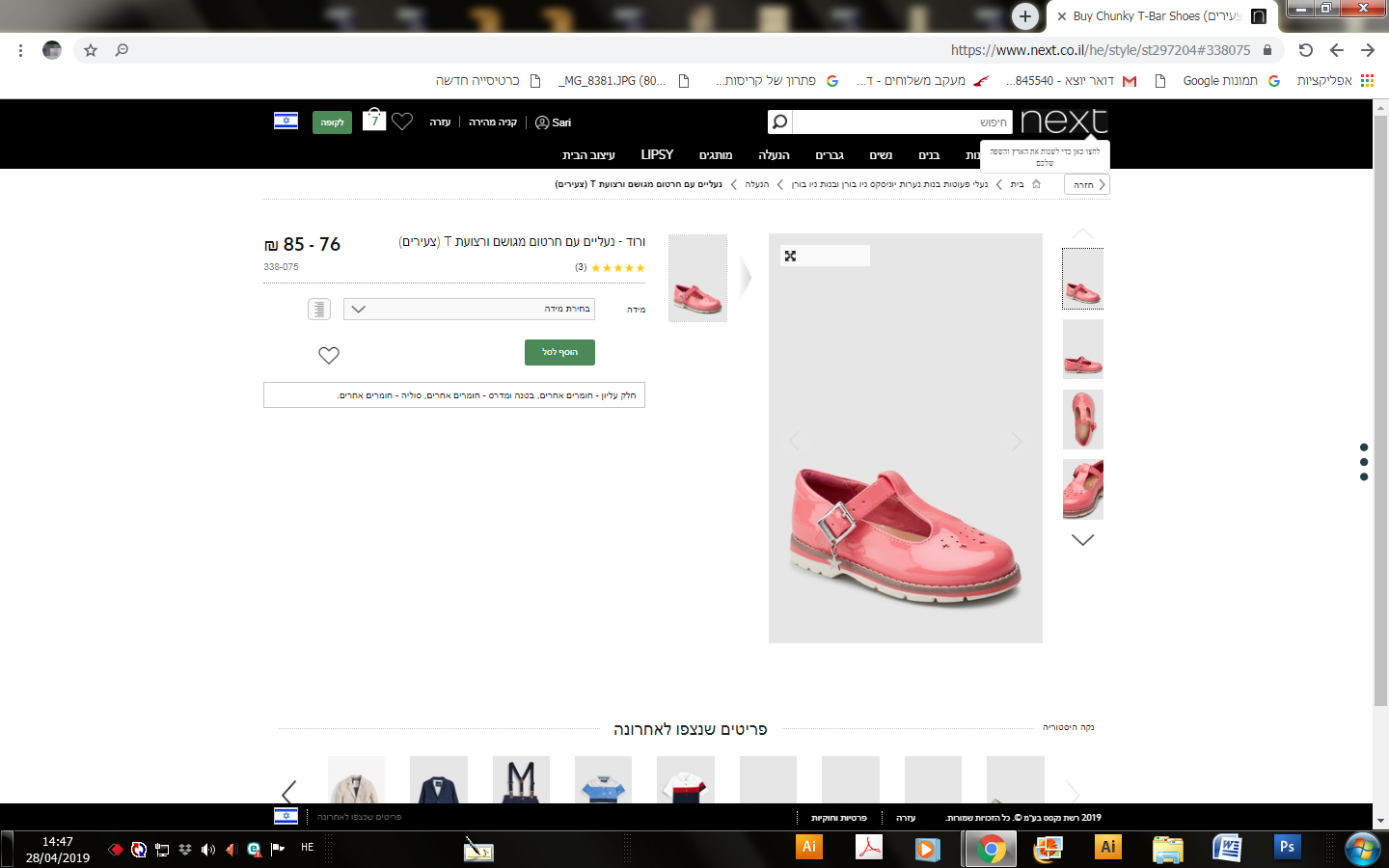This screenshot has height=868, width=1389.
Task: Open the beige coat in recently viewed items
Action: [356, 779]
